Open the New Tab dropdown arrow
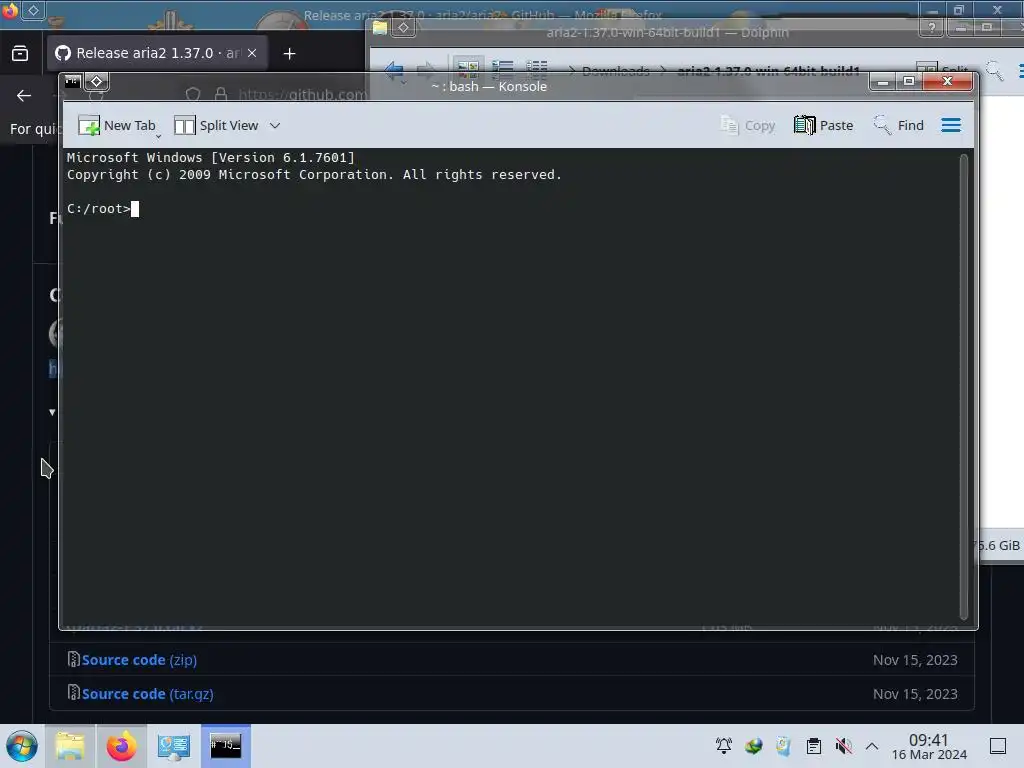The width and height of the screenshot is (1024, 768). pyautogui.click(x=159, y=136)
